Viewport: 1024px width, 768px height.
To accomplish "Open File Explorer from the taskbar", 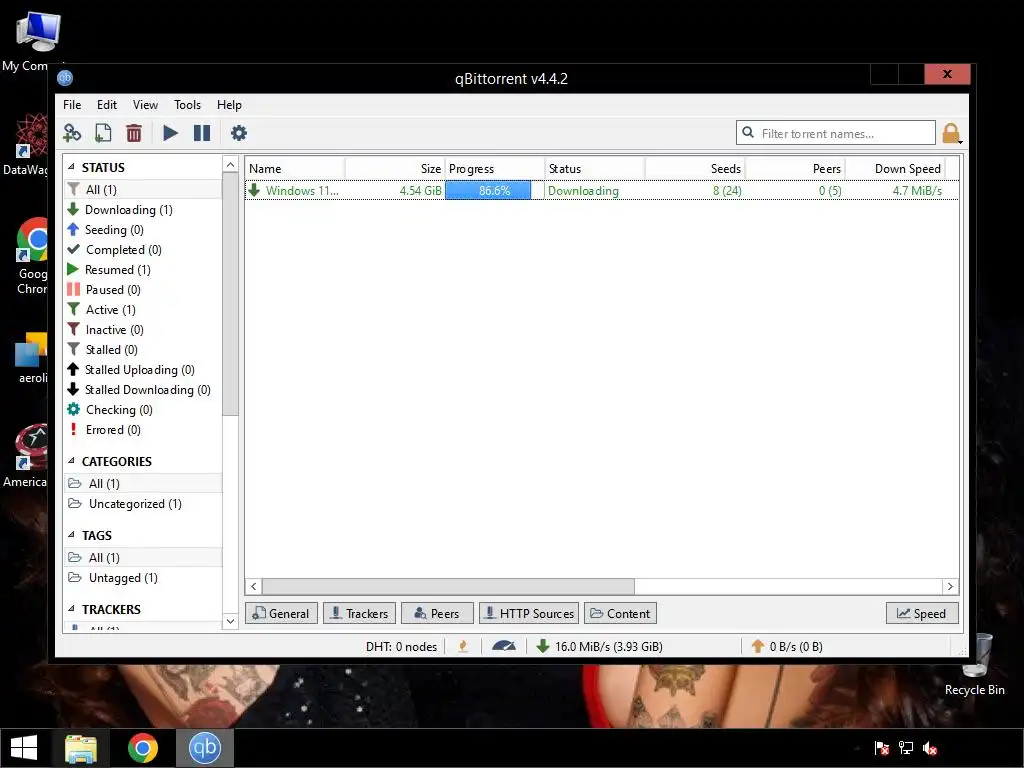I will (81, 748).
